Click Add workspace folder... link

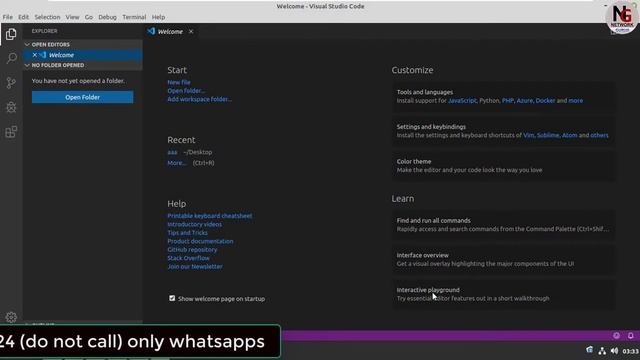pos(200,99)
